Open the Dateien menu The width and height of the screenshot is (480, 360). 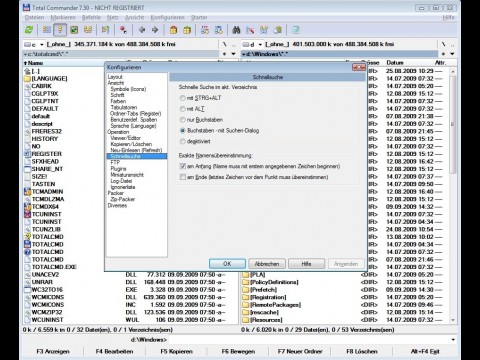pyautogui.click(x=34, y=17)
